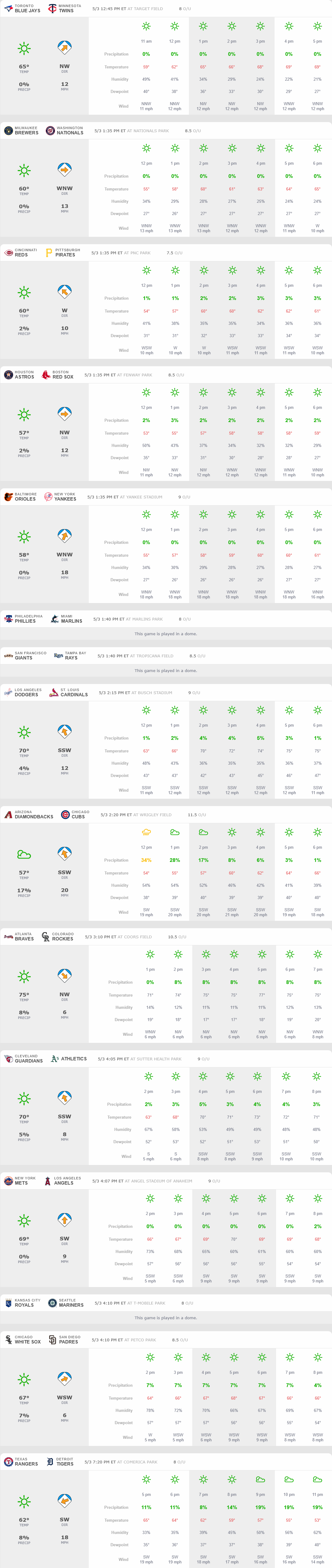
Task: Click the Chicago Cubs team logo
Action: pyautogui.click(x=65, y=814)
